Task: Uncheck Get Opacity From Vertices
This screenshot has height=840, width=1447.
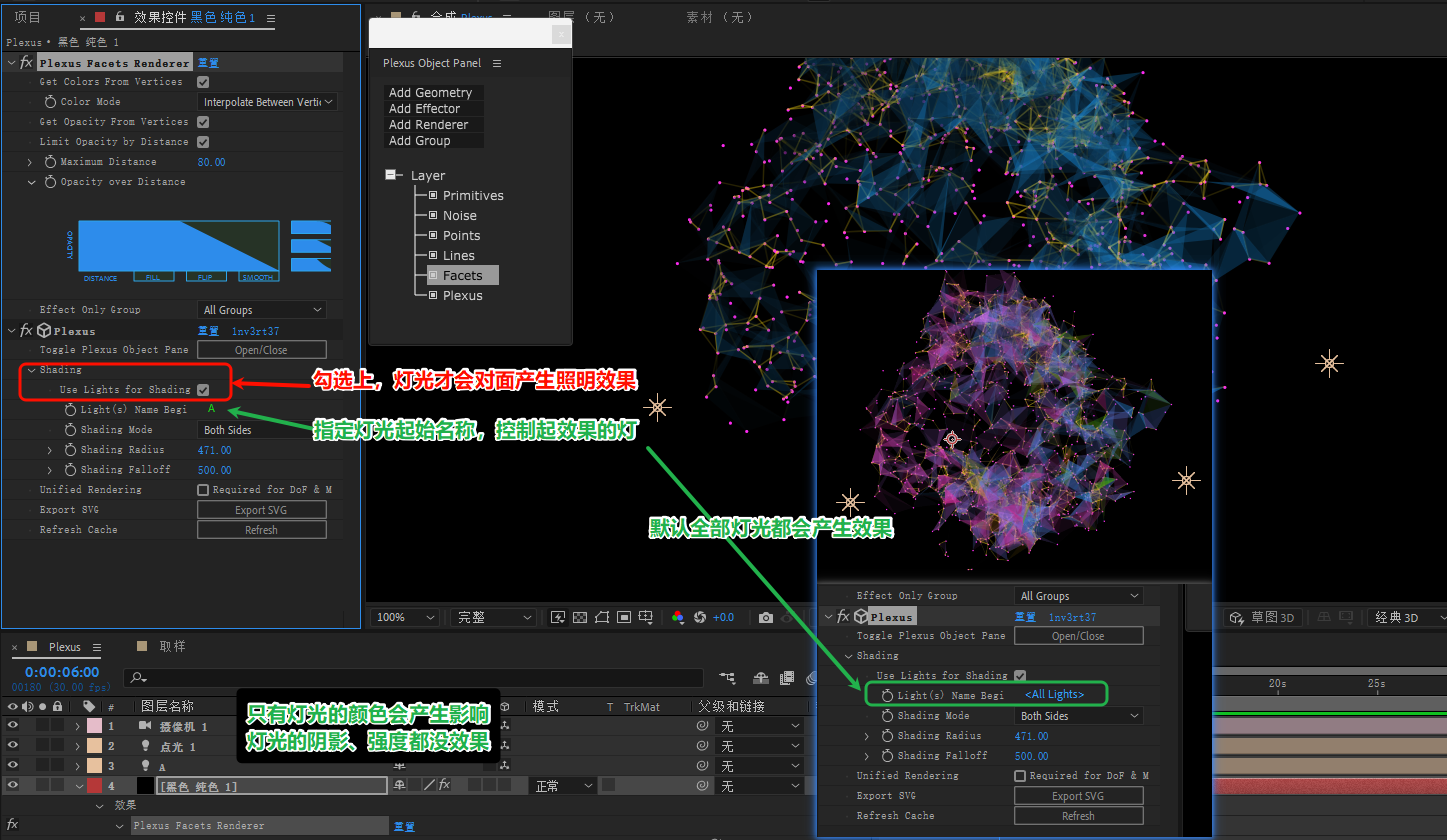Action: point(203,122)
